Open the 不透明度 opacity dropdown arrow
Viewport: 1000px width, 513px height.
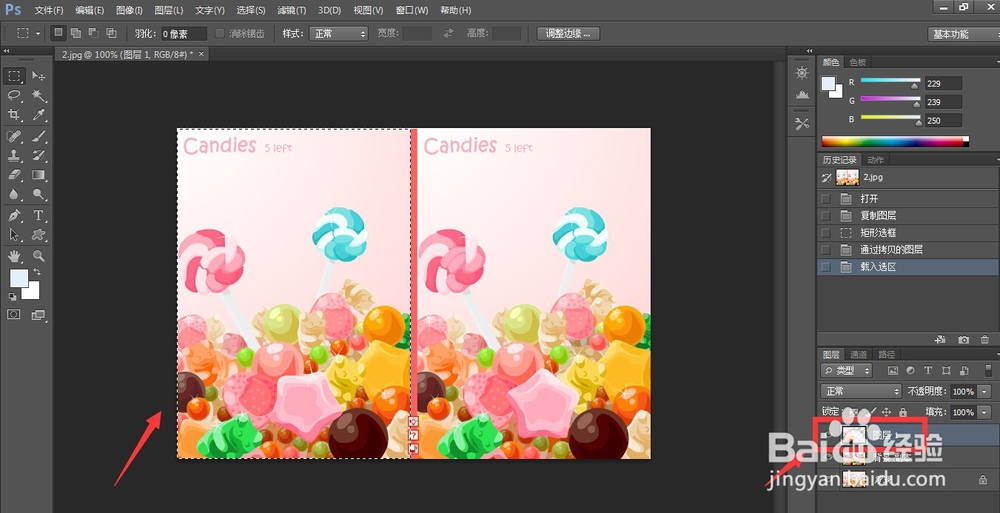point(985,391)
